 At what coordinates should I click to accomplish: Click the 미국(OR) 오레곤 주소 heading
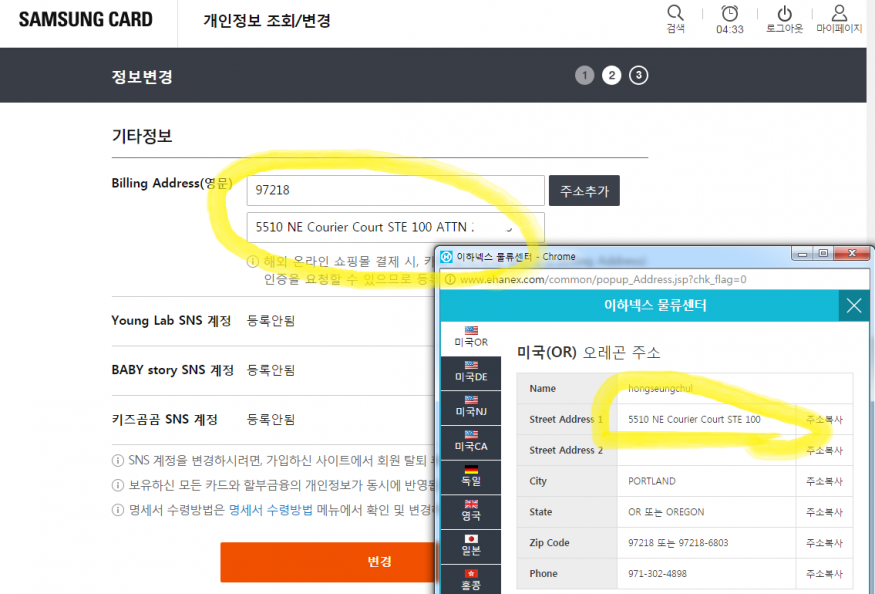pos(589,352)
